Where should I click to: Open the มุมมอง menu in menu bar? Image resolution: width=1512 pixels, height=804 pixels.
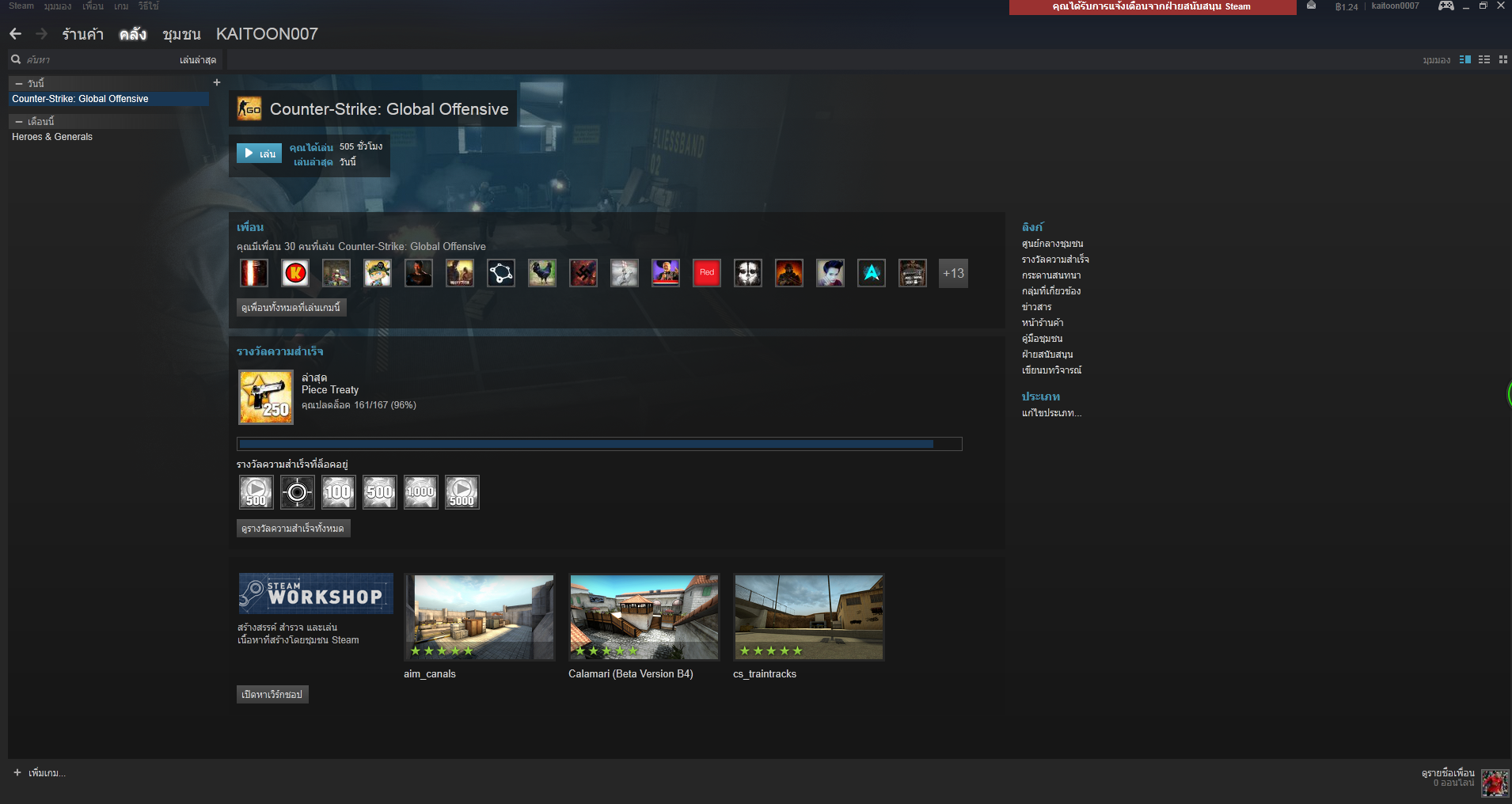tap(58, 6)
